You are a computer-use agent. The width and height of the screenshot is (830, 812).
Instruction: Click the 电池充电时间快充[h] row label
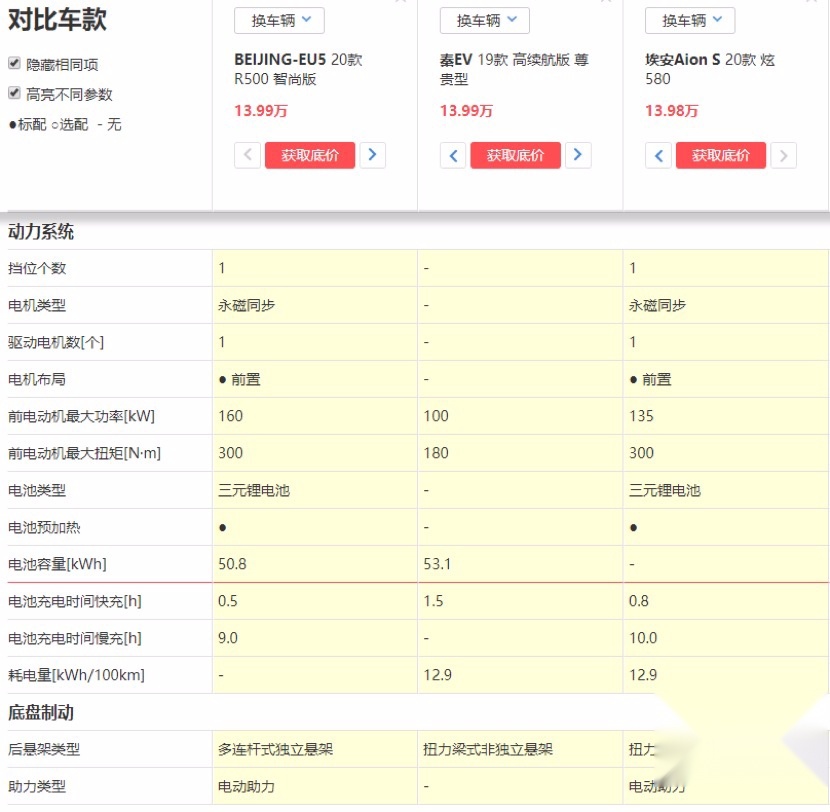pos(74,601)
